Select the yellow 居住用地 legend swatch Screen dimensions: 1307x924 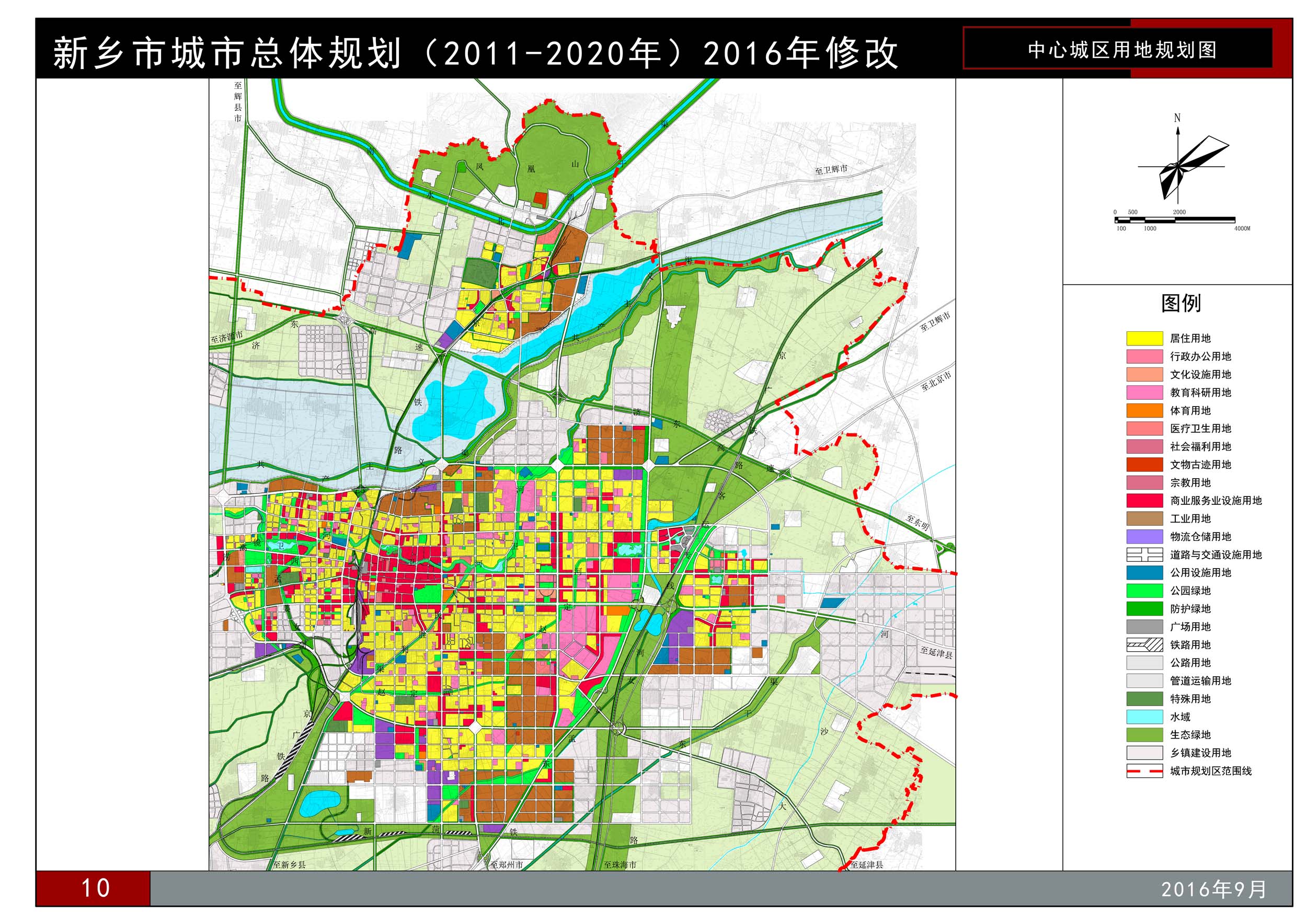click(x=1144, y=339)
